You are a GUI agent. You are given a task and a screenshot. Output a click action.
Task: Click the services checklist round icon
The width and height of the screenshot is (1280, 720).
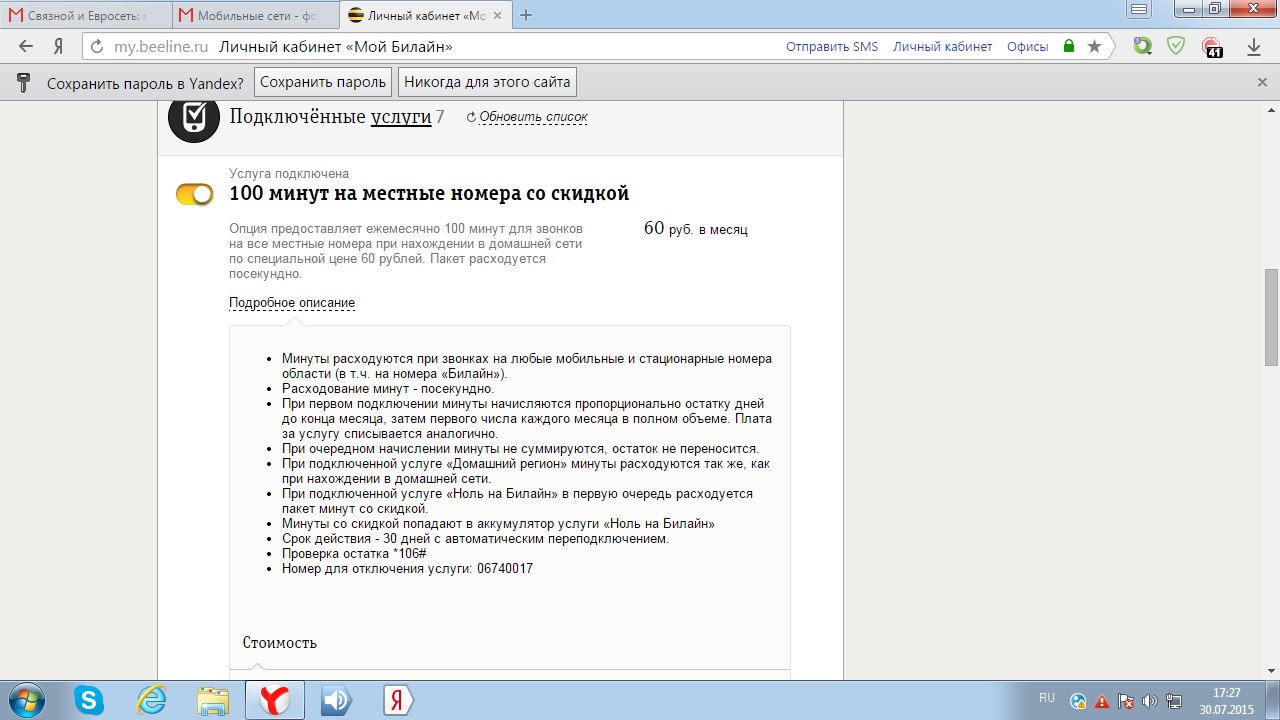click(194, 117)
